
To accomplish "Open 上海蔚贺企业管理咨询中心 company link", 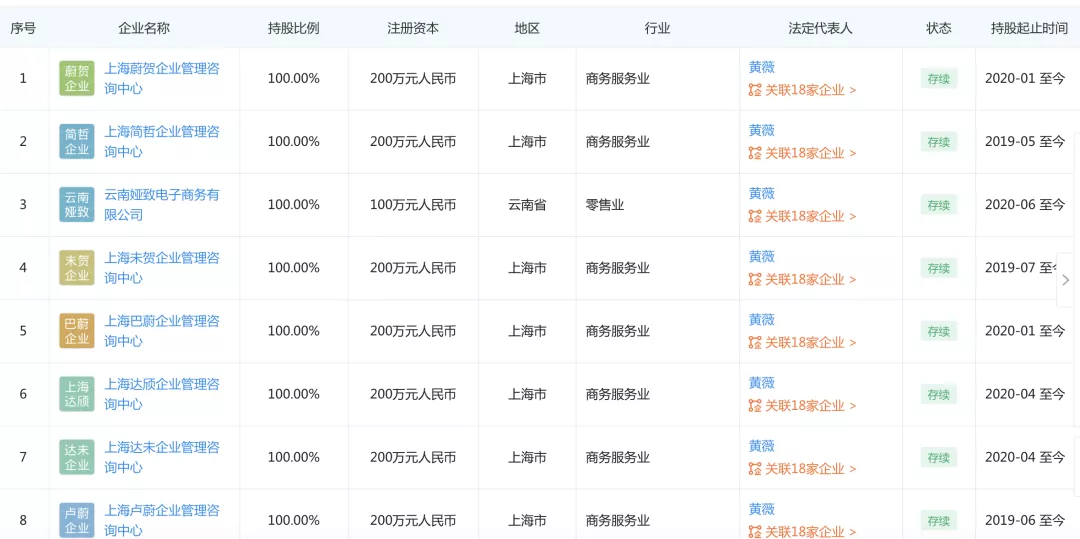I will (x=162, y=78).
